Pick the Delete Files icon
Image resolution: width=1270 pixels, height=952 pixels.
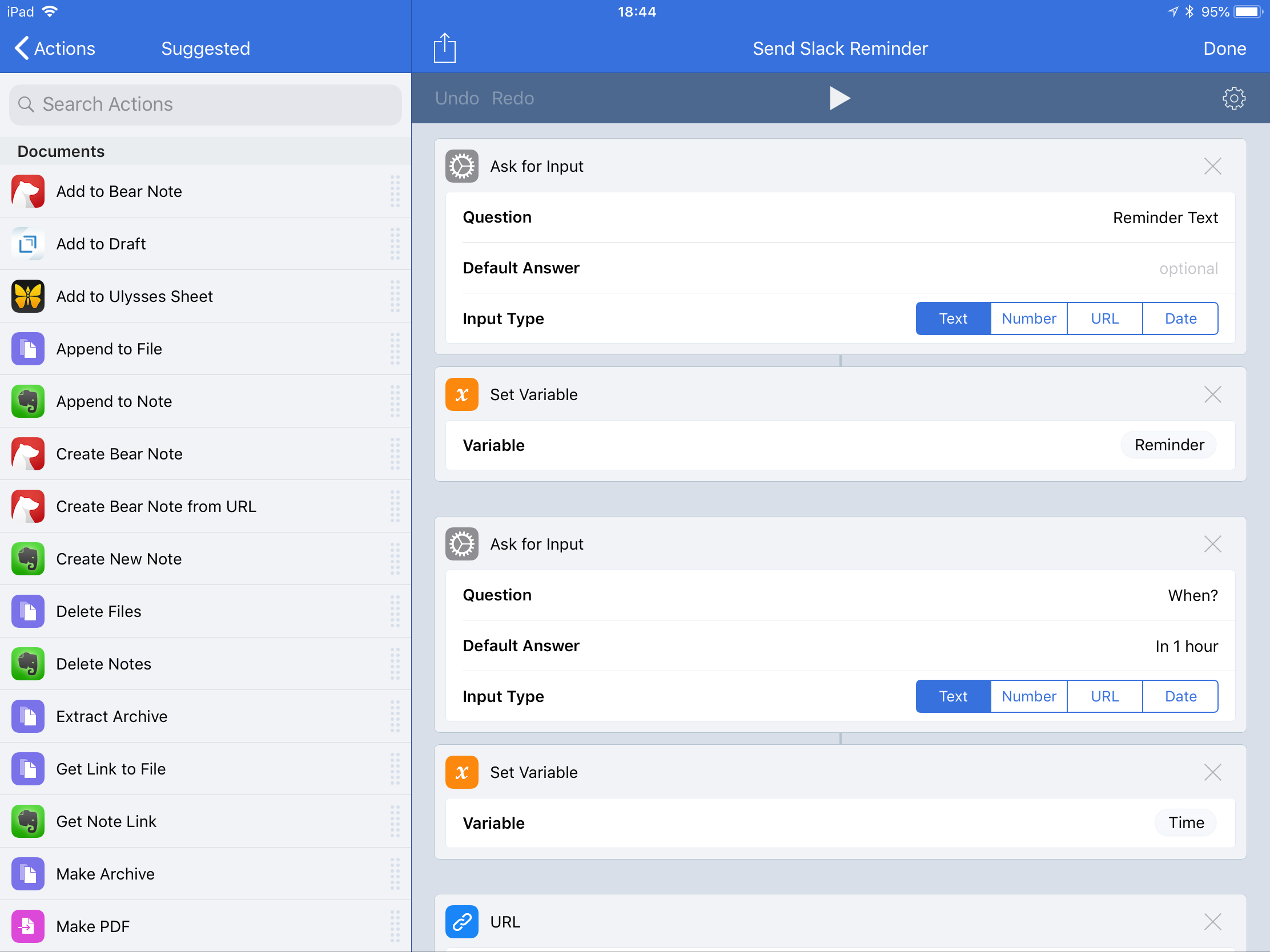27,611
